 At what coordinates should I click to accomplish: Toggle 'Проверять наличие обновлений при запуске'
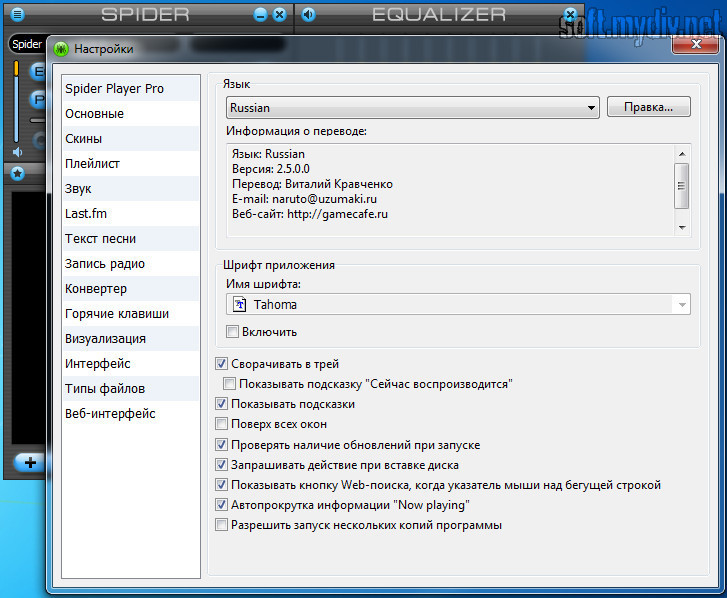[x=222, y=445]
